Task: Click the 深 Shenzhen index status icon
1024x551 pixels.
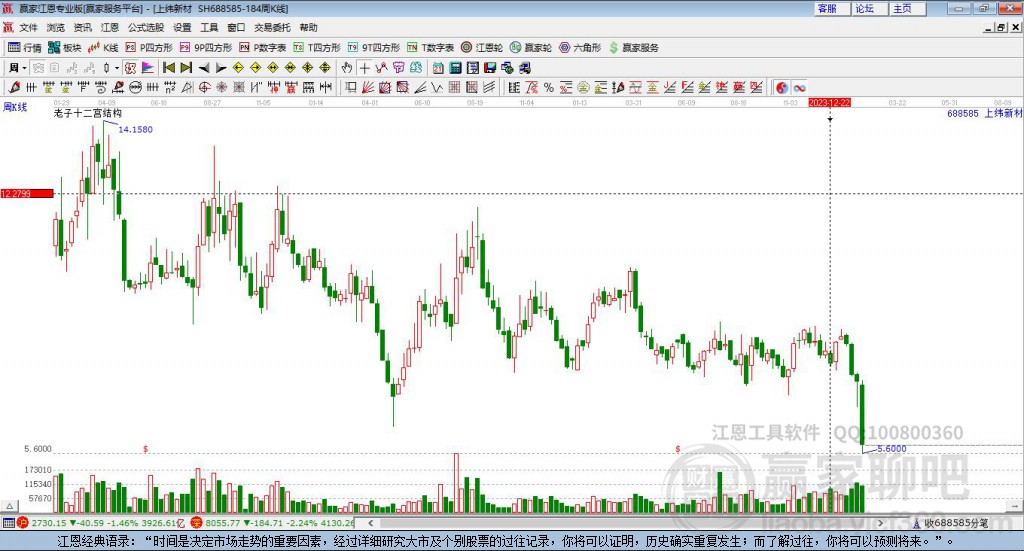Action: 197,523
